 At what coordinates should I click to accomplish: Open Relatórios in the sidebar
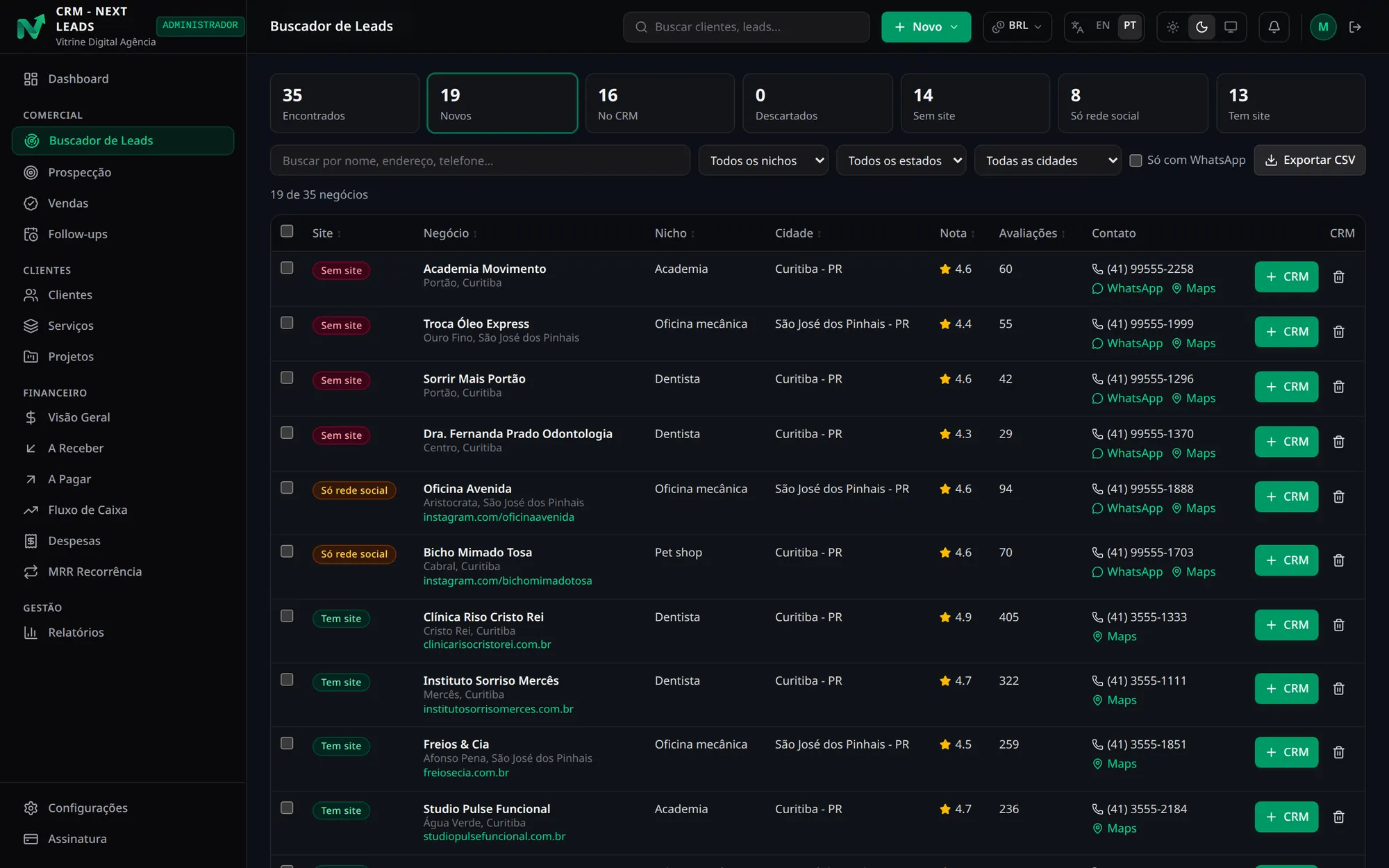(123, 633)
